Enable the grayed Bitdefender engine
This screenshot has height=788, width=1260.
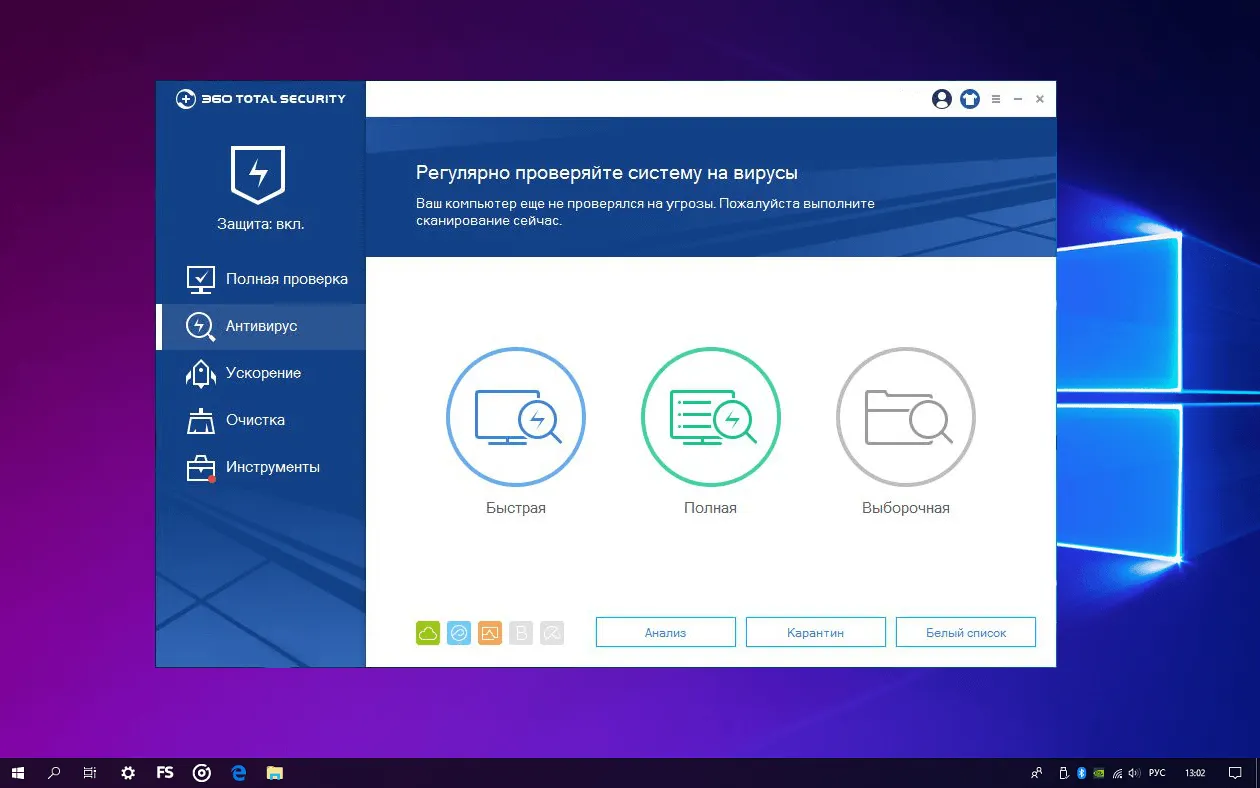[520, 632]
